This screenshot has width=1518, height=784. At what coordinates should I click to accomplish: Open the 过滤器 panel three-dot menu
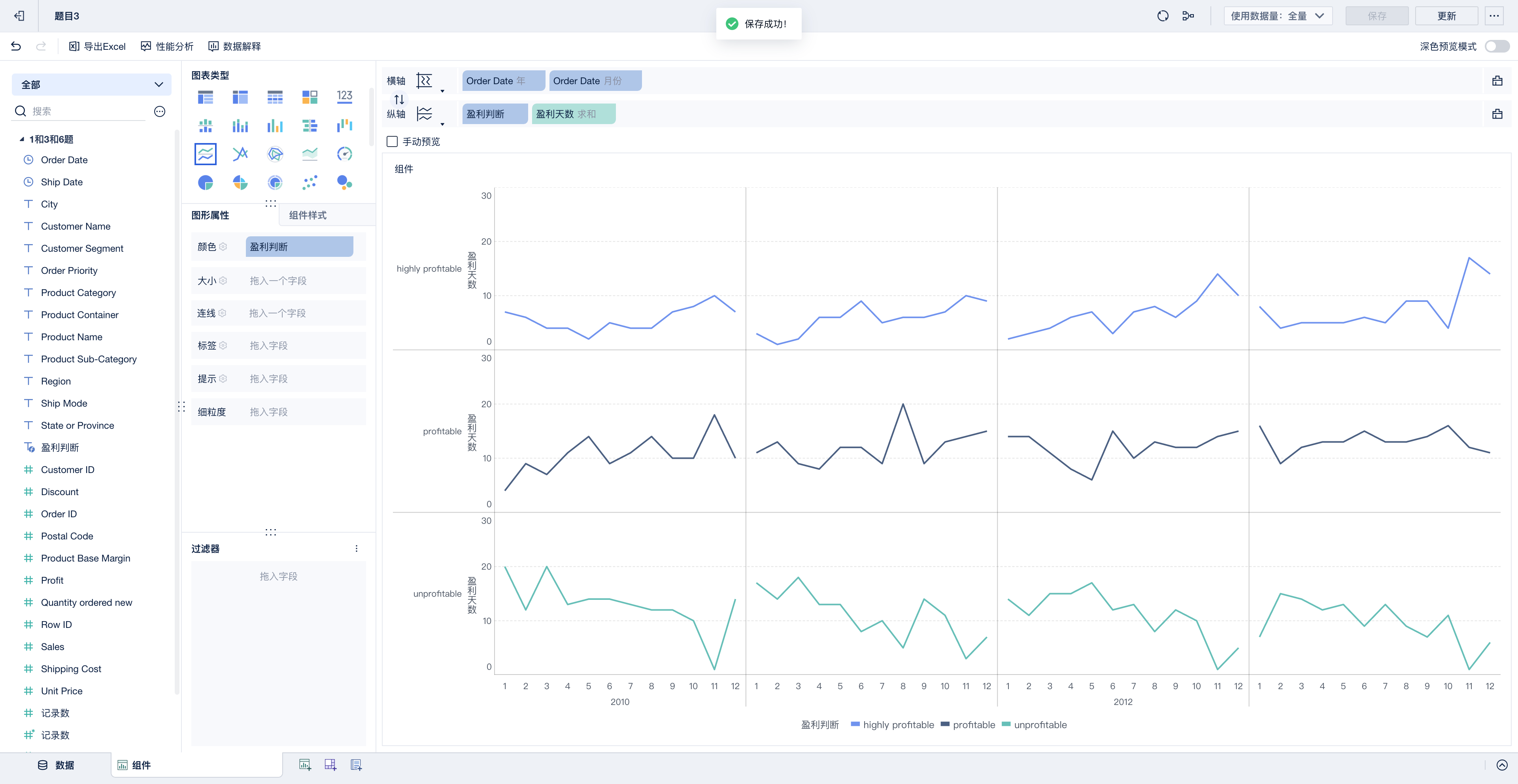[x=356, y=548]
